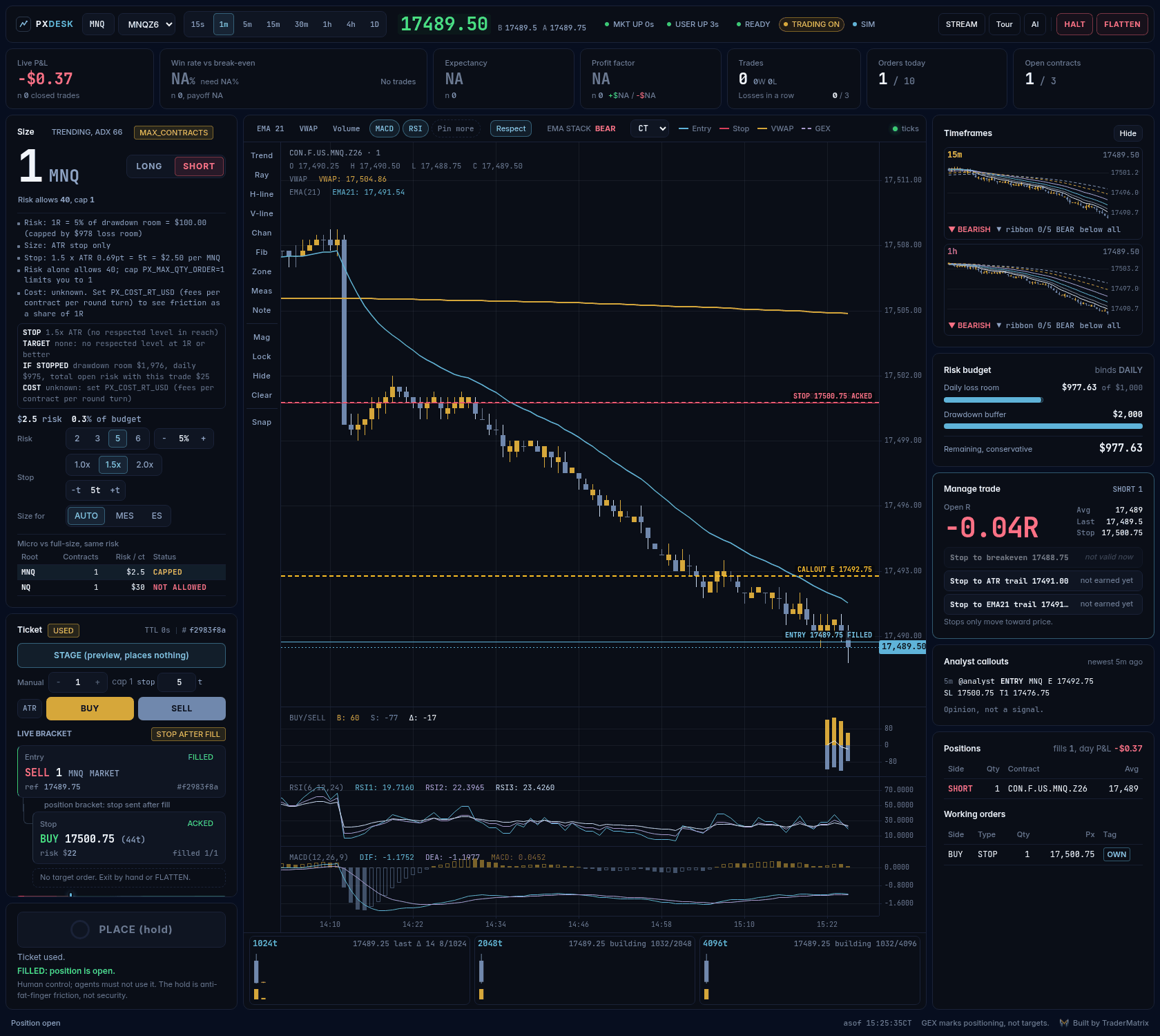Set risk preset to 3

(97, 439)
